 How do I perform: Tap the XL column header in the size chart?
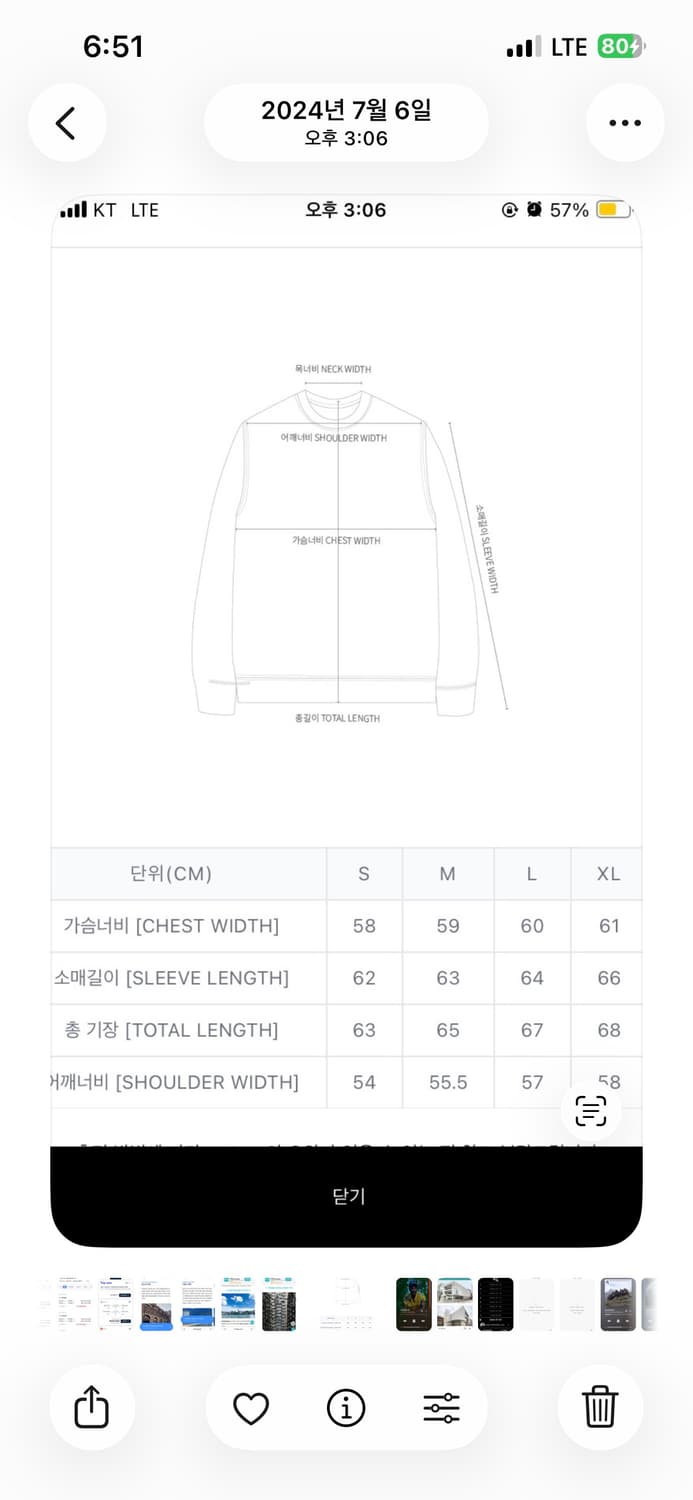607,873
